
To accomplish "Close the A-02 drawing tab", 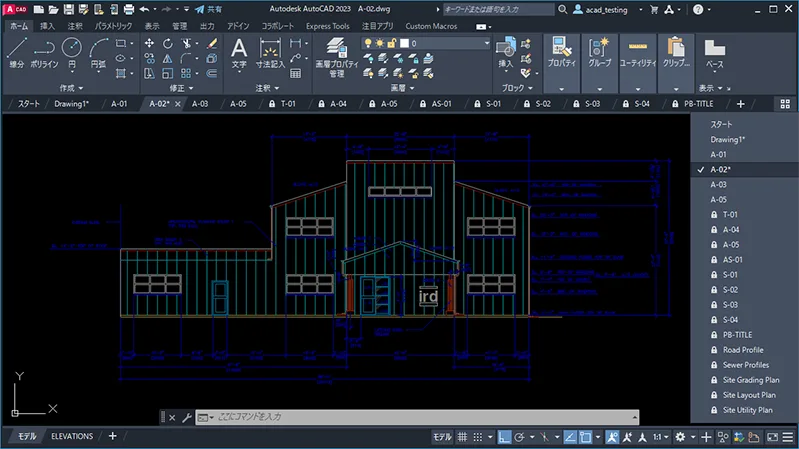I will 177,104.
